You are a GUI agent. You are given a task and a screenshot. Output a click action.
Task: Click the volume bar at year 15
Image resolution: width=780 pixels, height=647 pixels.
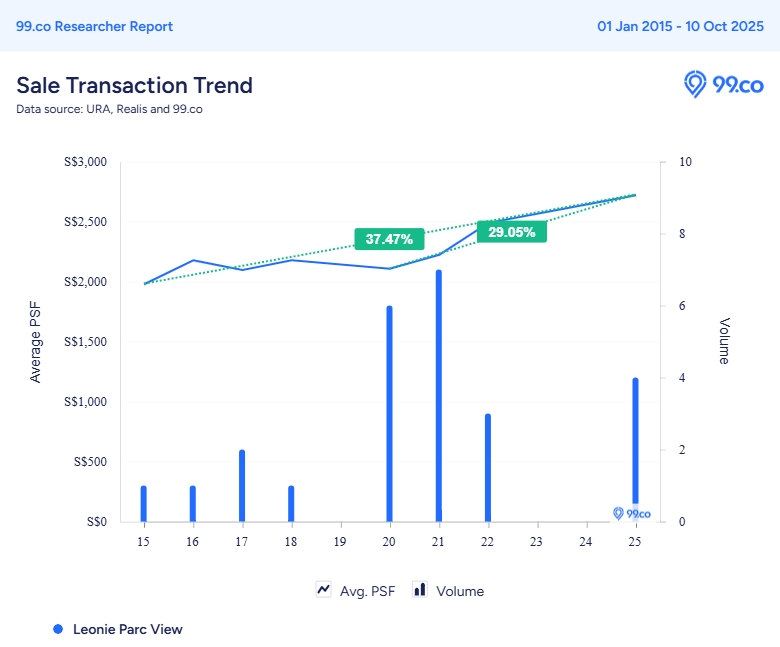tap(144, 504)
